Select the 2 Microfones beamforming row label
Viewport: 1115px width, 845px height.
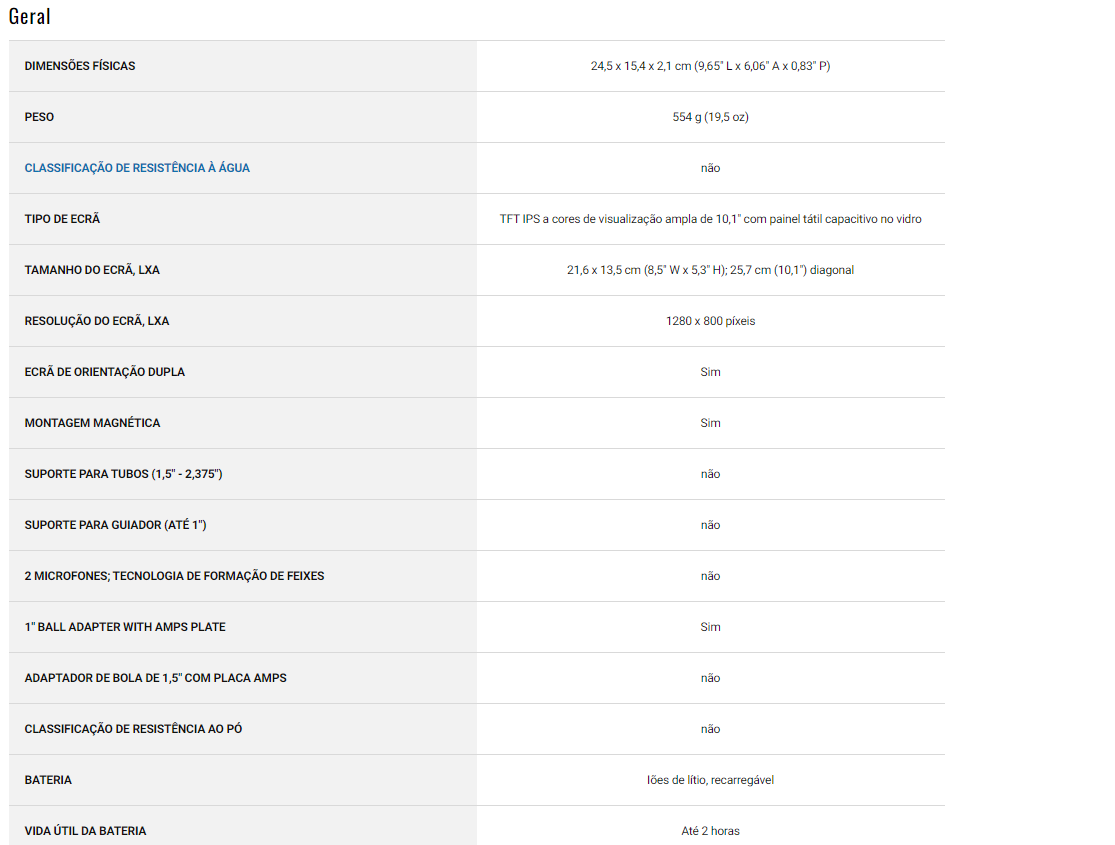pos(174,576)
